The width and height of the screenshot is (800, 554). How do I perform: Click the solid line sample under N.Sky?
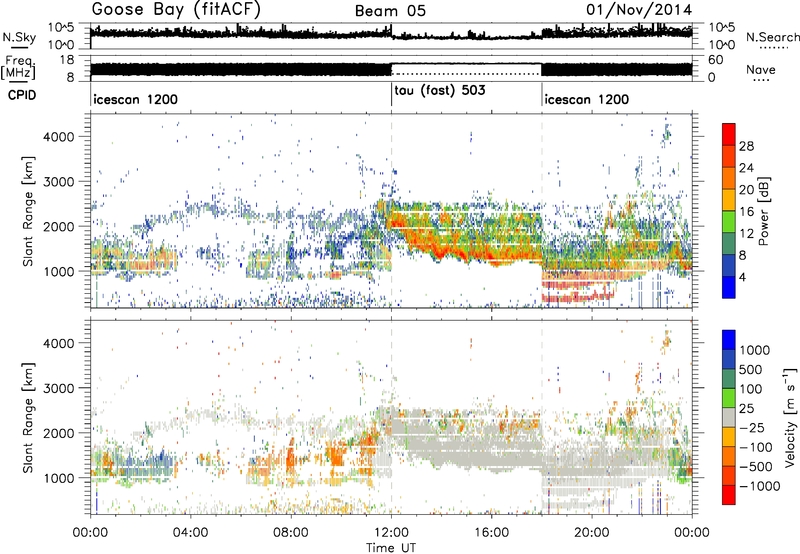pos(19,47)
